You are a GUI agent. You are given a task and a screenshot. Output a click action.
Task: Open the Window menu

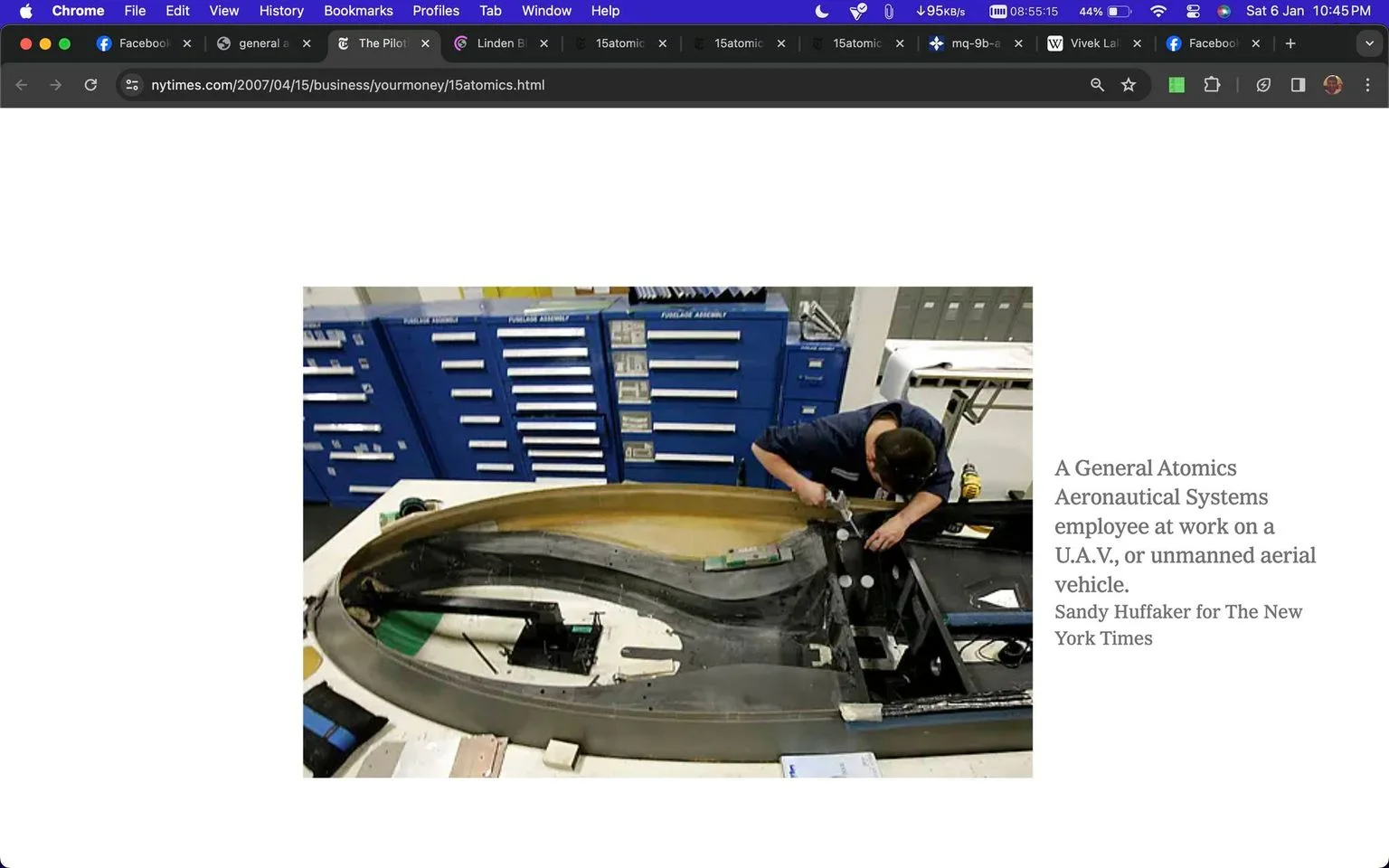(546, 11)
